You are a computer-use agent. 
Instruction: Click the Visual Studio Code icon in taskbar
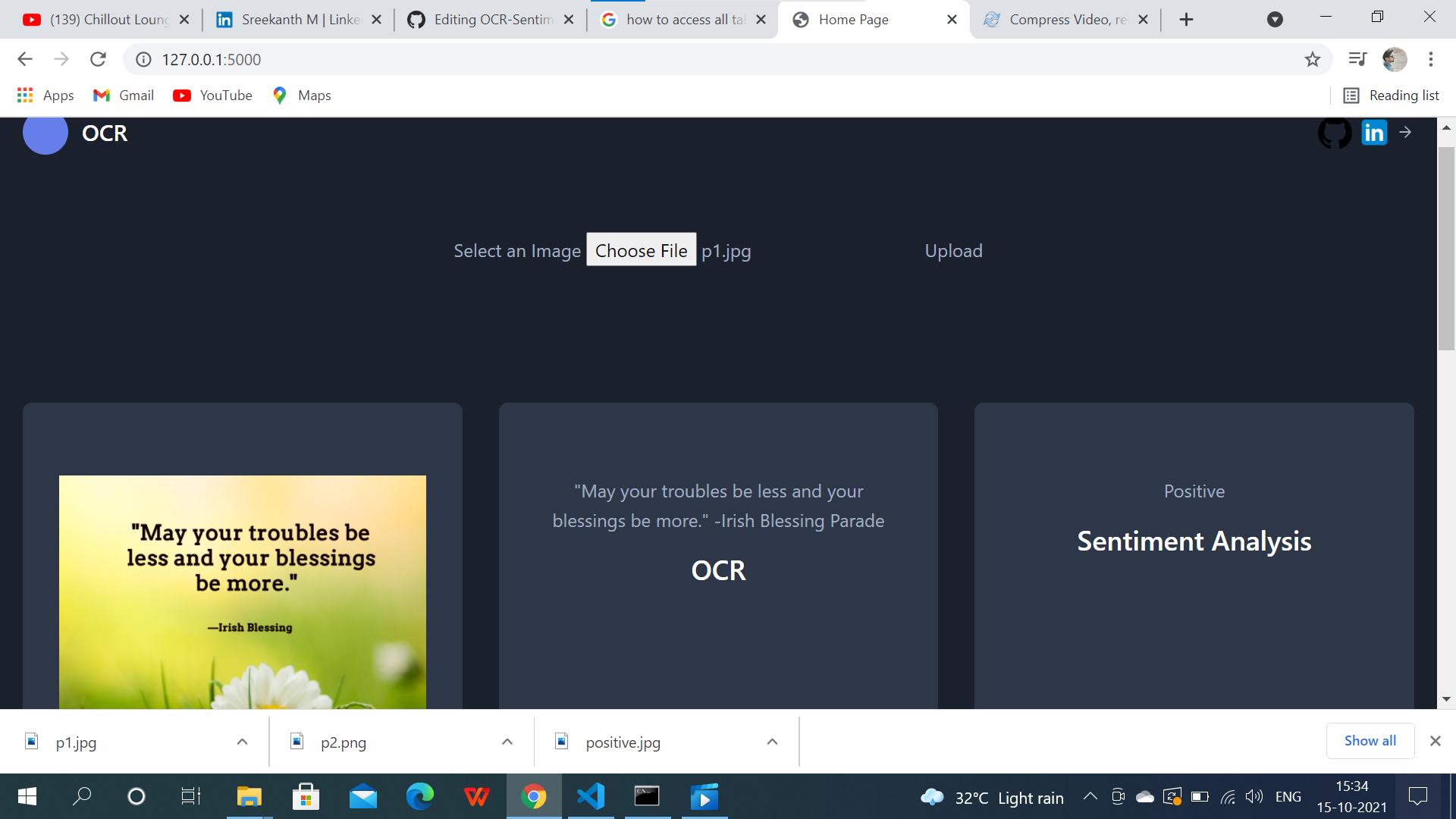coord(590,796)
